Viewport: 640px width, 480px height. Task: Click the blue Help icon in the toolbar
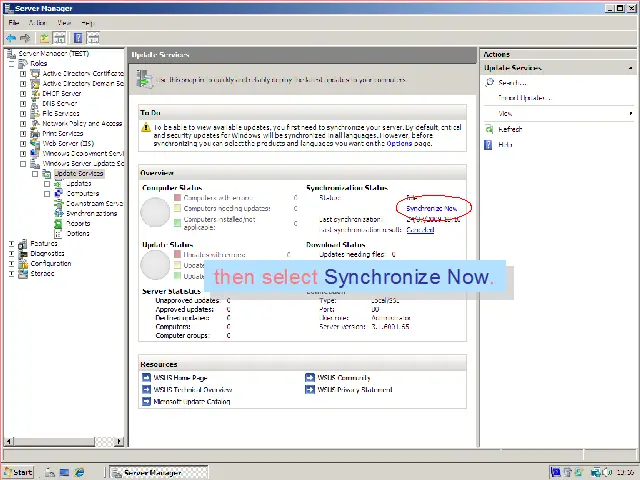(78, 38)
